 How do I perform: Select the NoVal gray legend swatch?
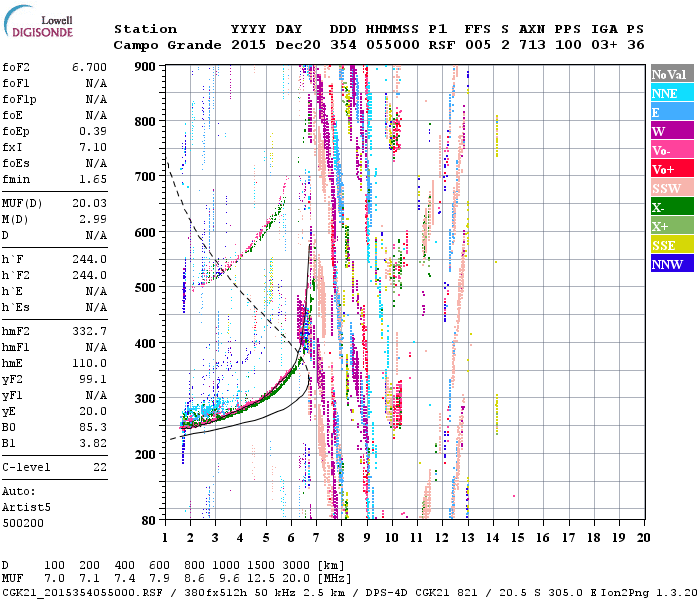coord(672,74)
